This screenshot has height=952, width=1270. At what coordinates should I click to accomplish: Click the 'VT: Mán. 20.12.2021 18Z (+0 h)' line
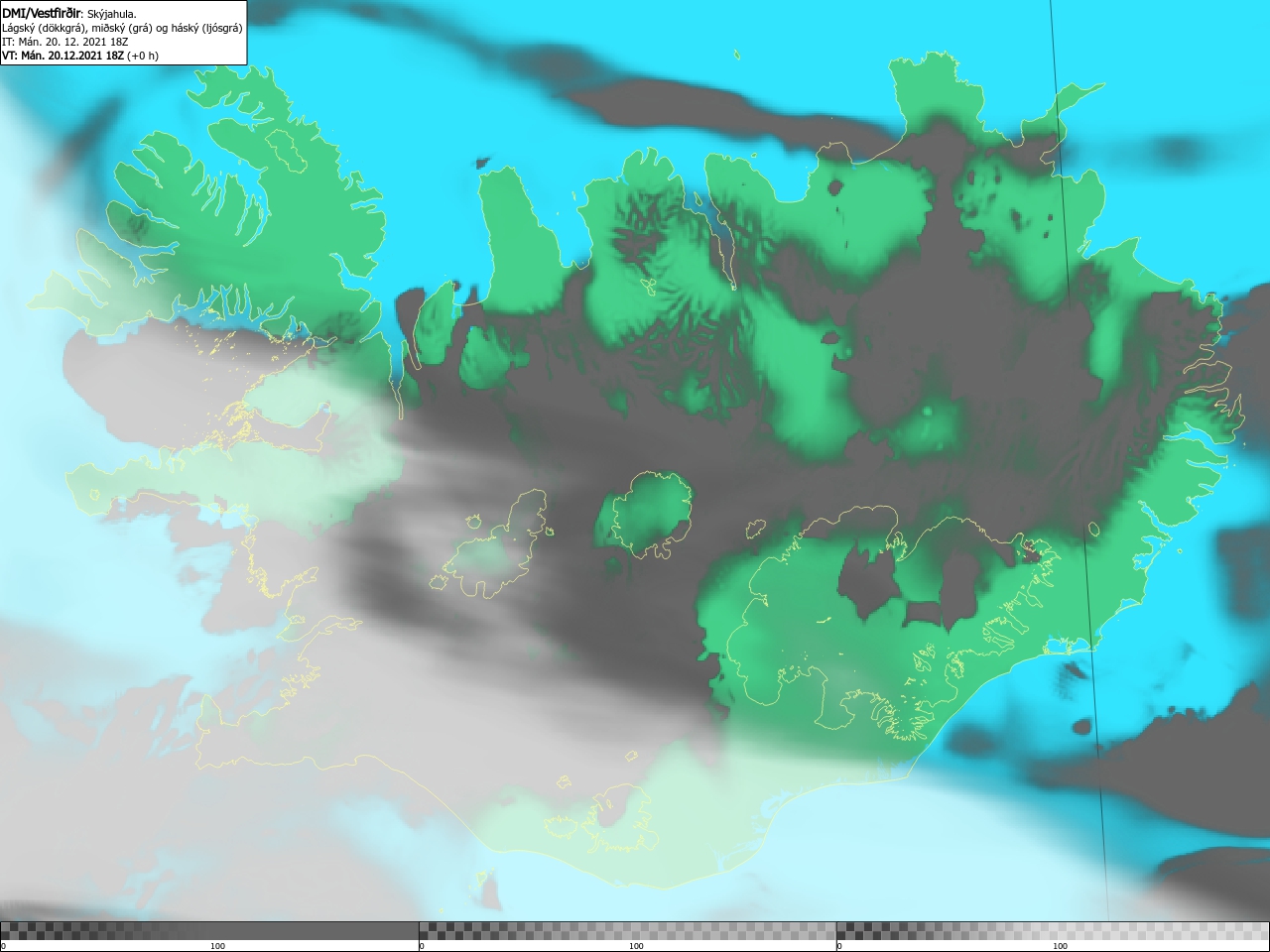(80, 56)
